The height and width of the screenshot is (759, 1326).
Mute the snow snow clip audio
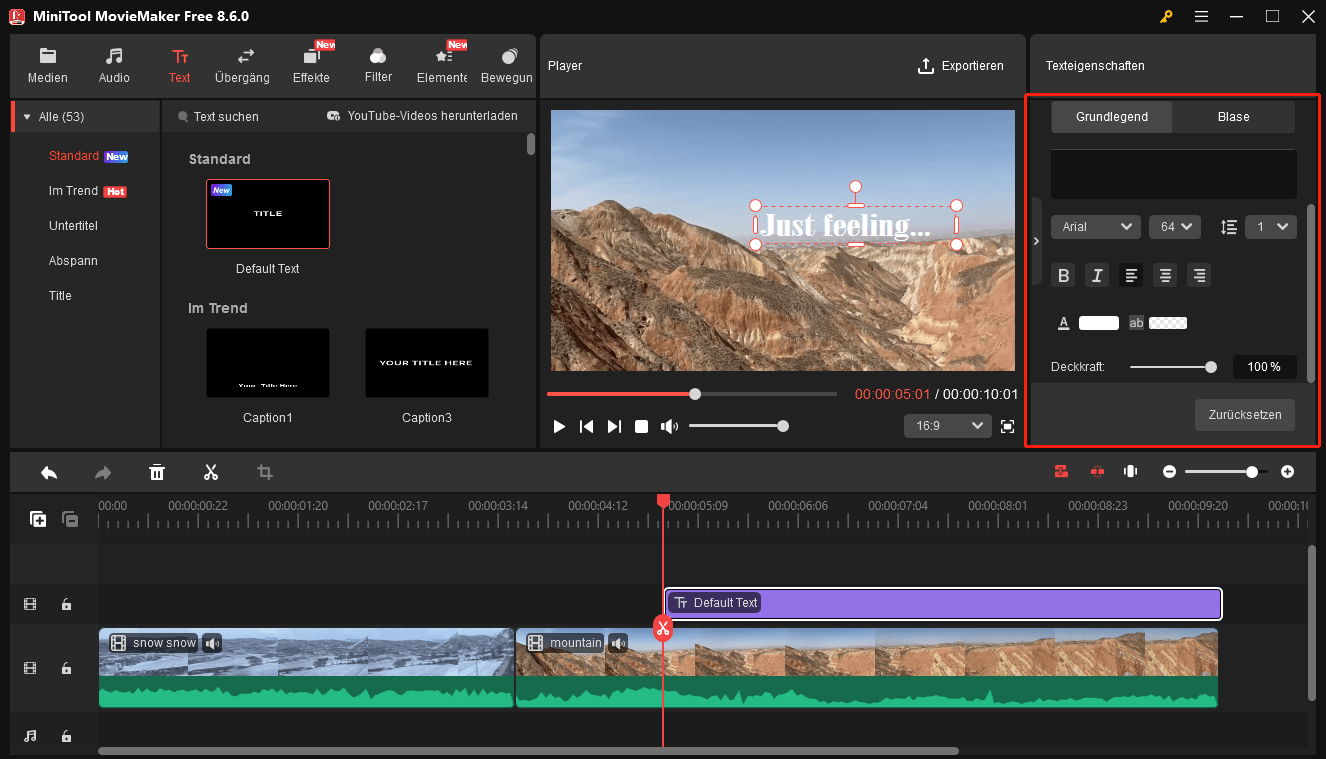pos(212,643)
